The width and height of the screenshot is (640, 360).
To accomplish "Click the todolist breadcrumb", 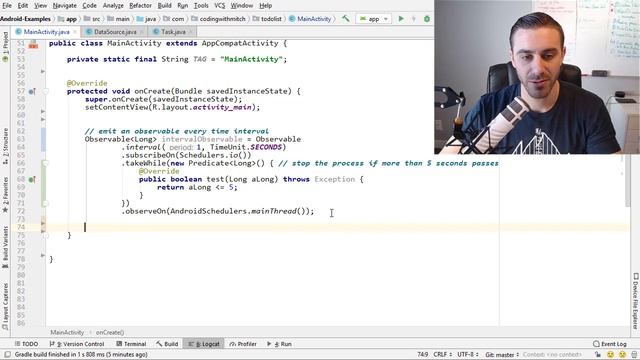I will click(x=267, y=19).
